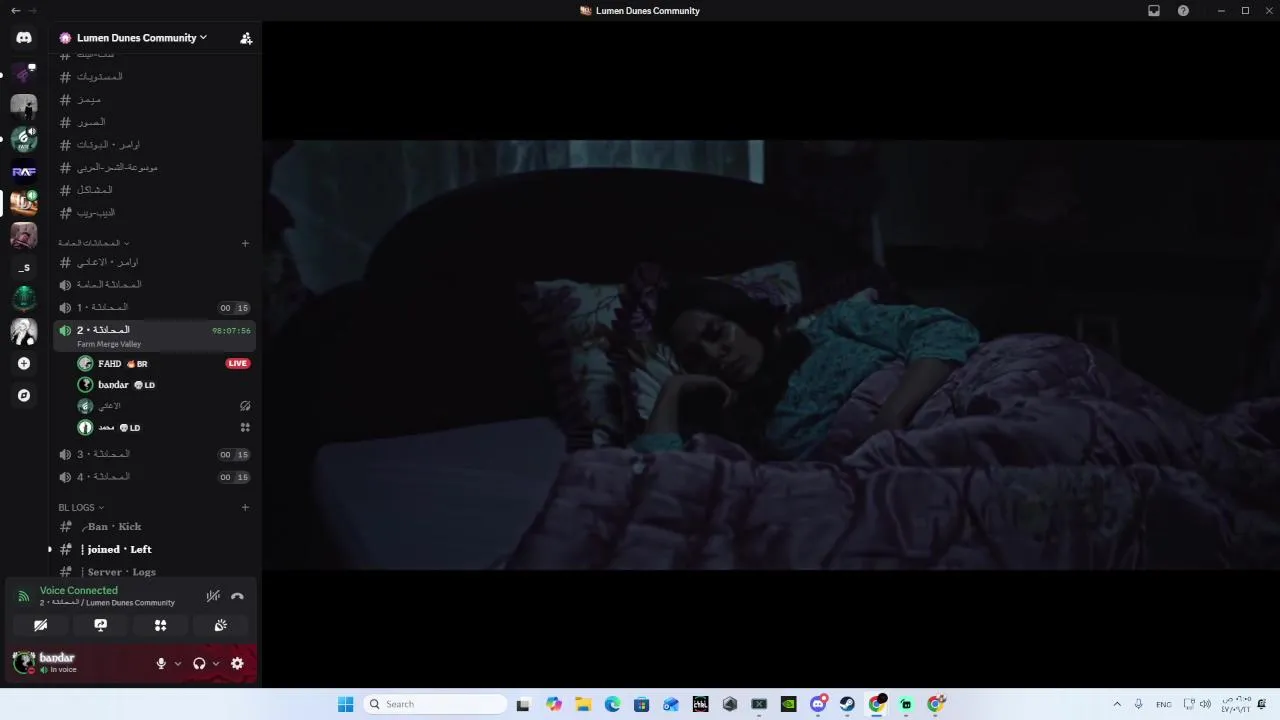Collapse BL LOGS category
The height and width of the screenshot is (720, 1280).
81,507
